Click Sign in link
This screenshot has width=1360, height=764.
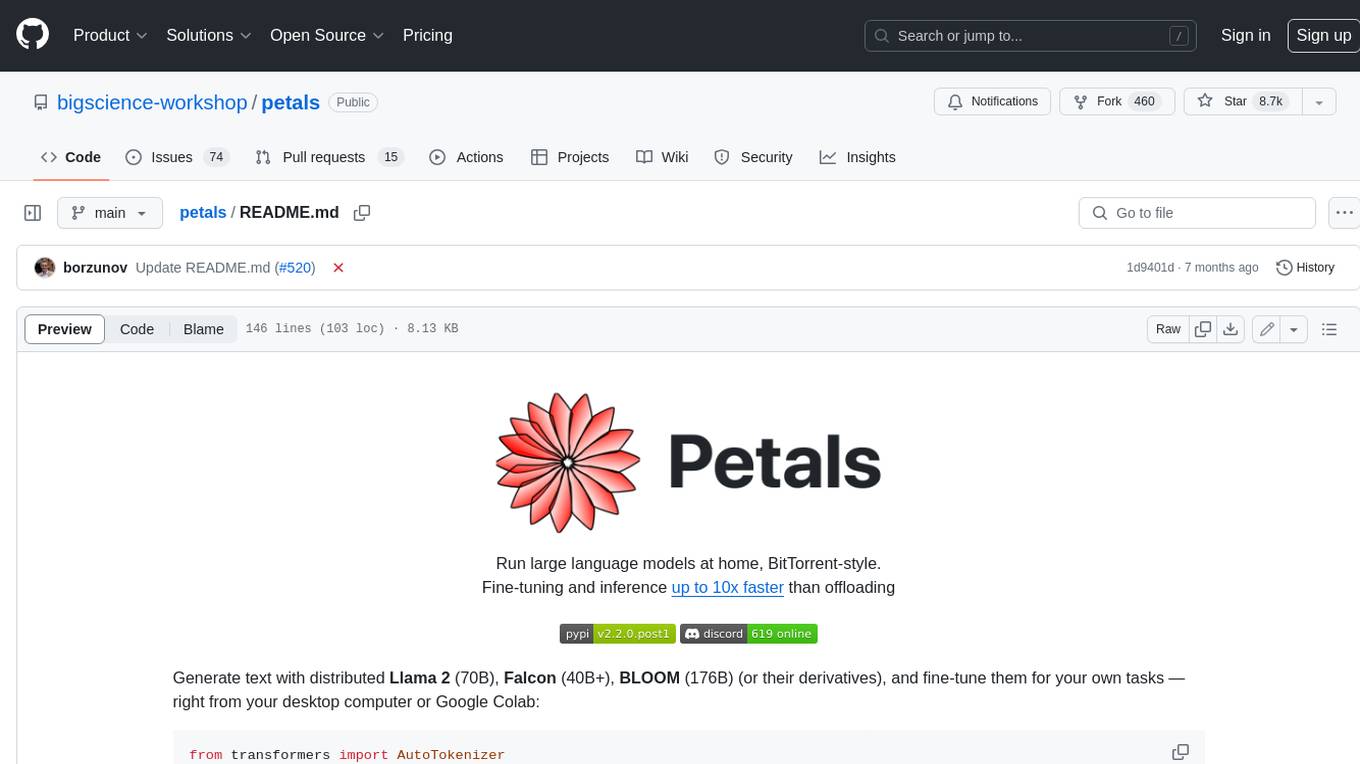pyautogui.click(x=1245, y=35)
